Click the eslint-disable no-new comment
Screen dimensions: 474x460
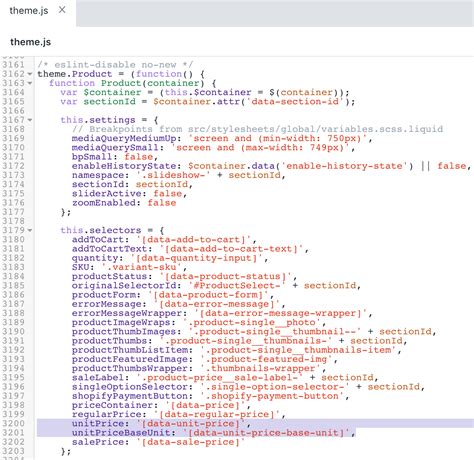point(115,65)
